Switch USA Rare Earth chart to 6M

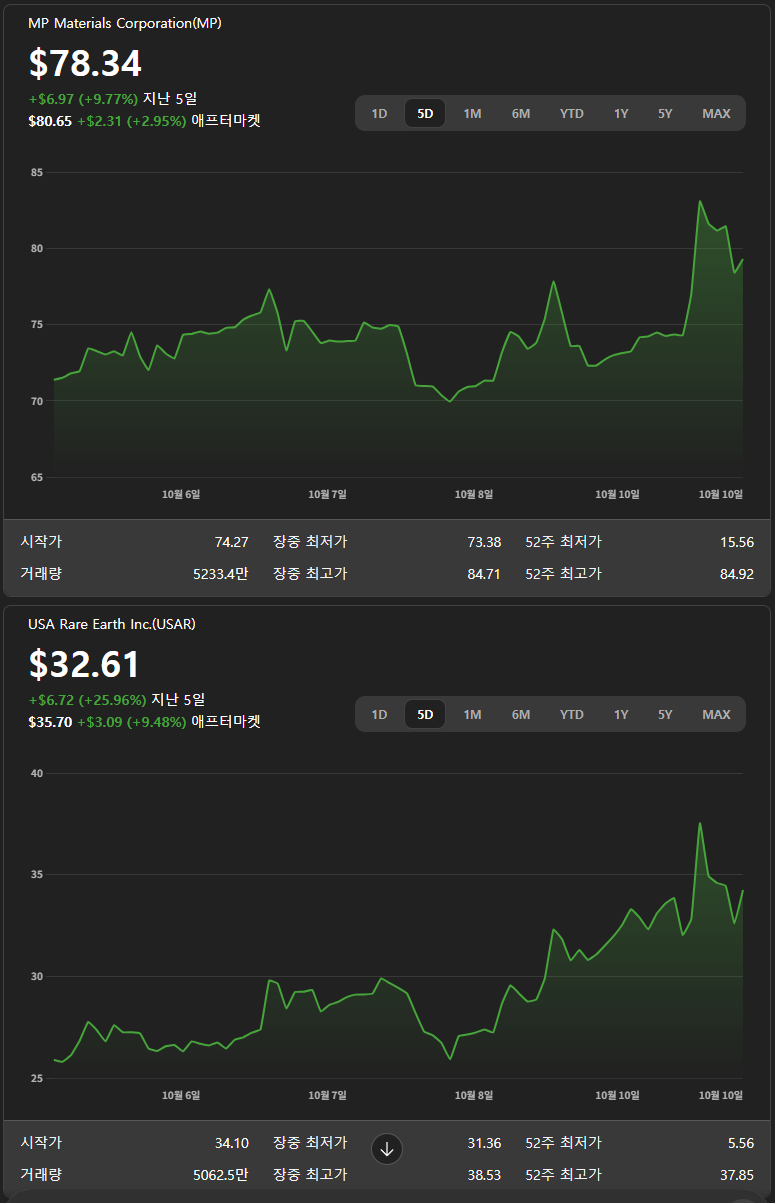coord(521,714)
